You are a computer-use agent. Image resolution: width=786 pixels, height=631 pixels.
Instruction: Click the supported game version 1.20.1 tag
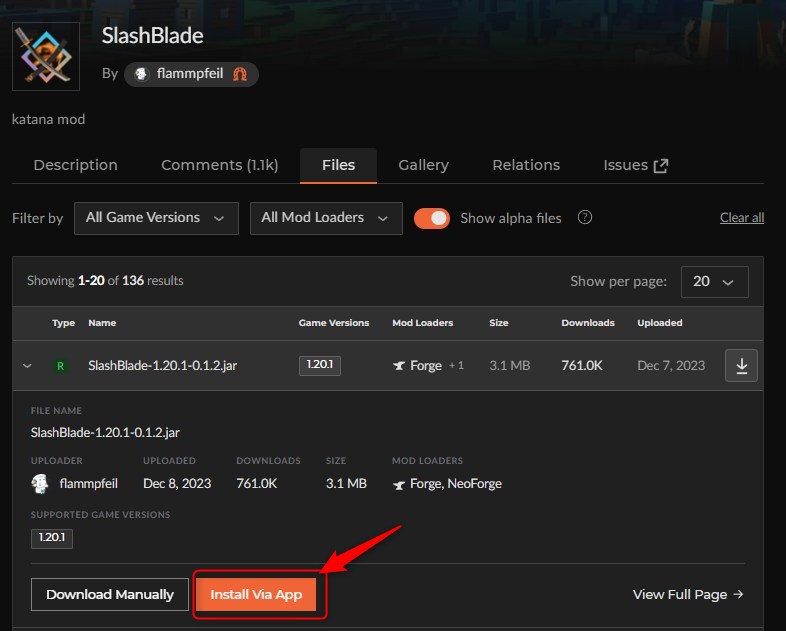[52, 538]
